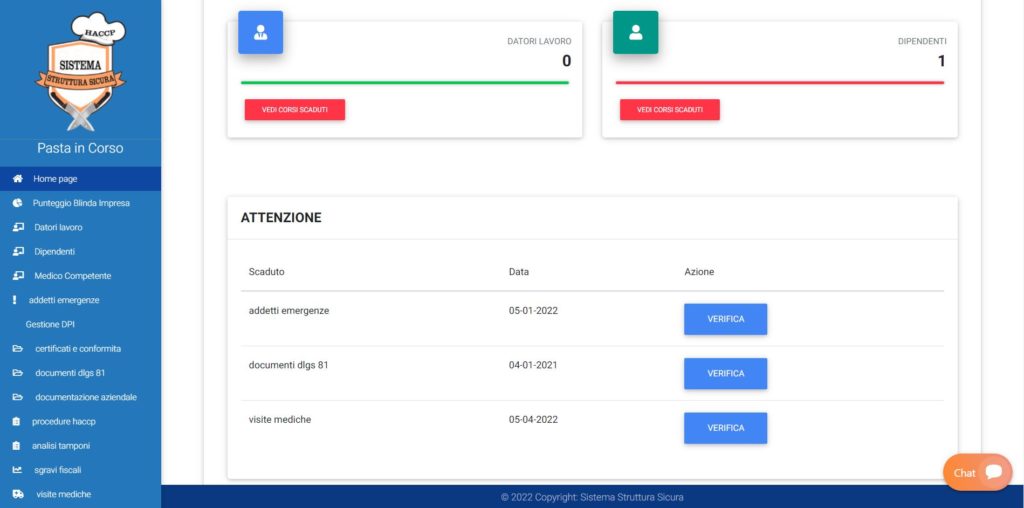Click documenti dlgs 81 cell in Attenzione table

tap(289, 365)
